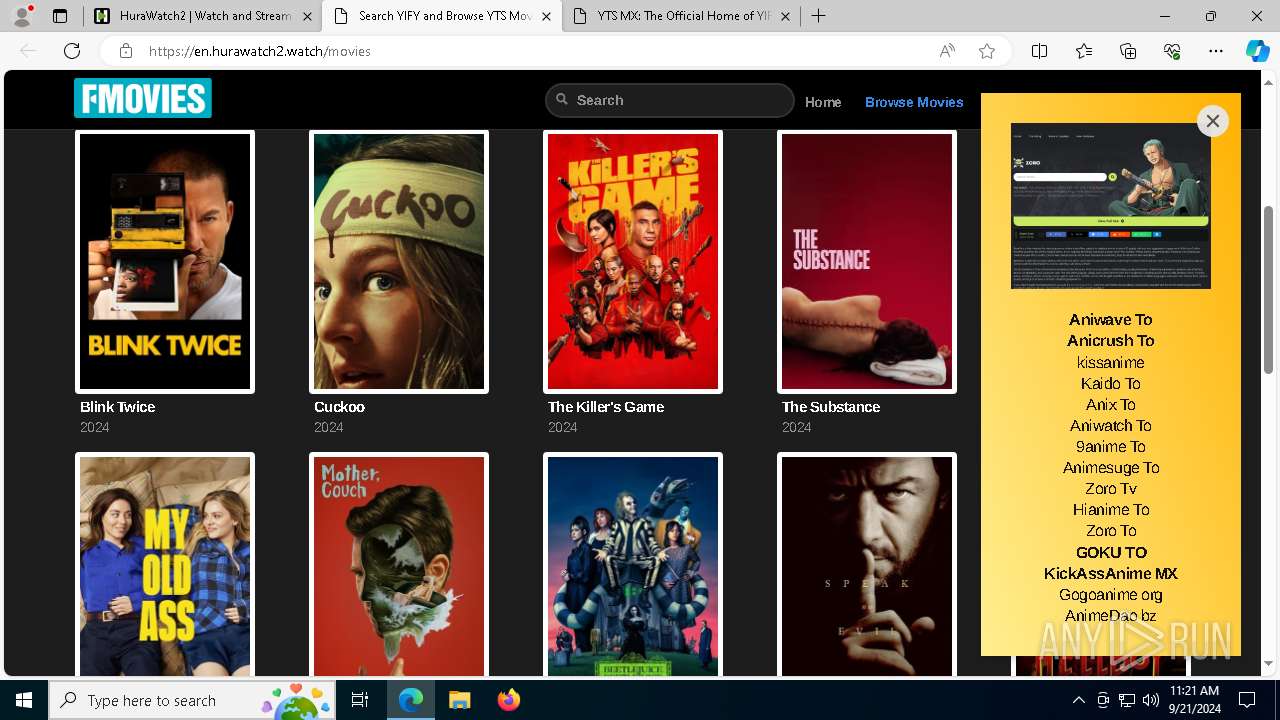Open Speak No Evil poster

click(867, 565)
